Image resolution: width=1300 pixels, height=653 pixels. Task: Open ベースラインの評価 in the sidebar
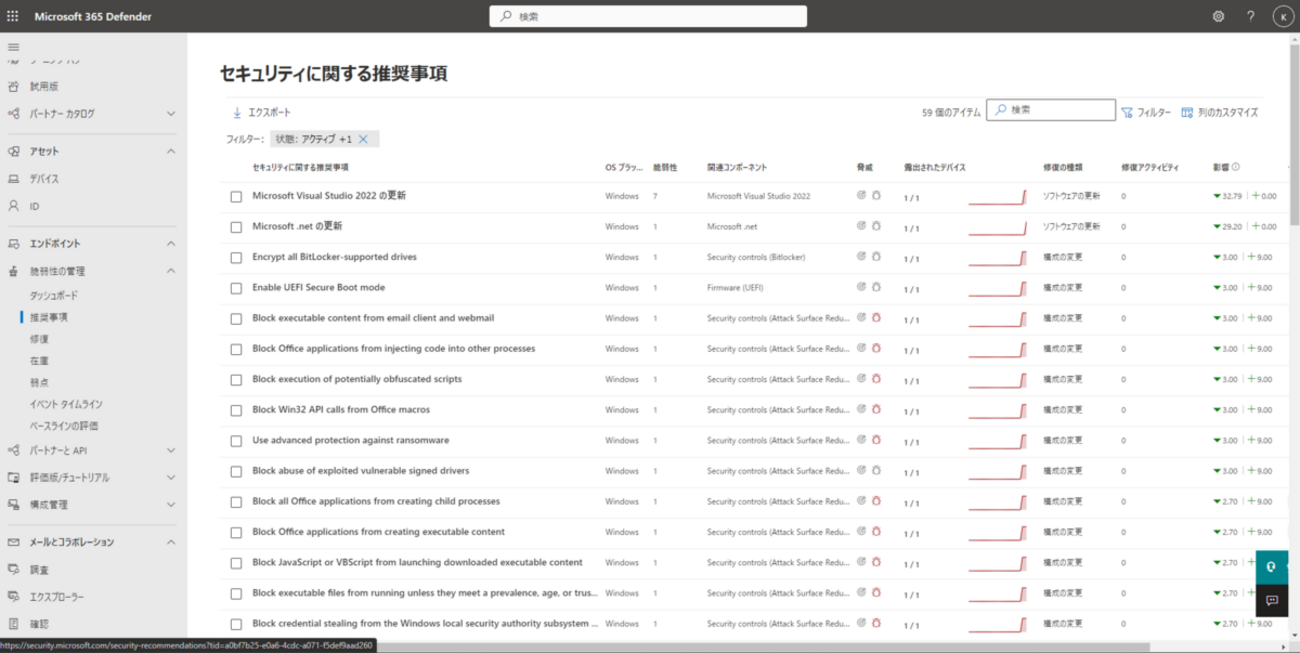click(x=64, y=426)
